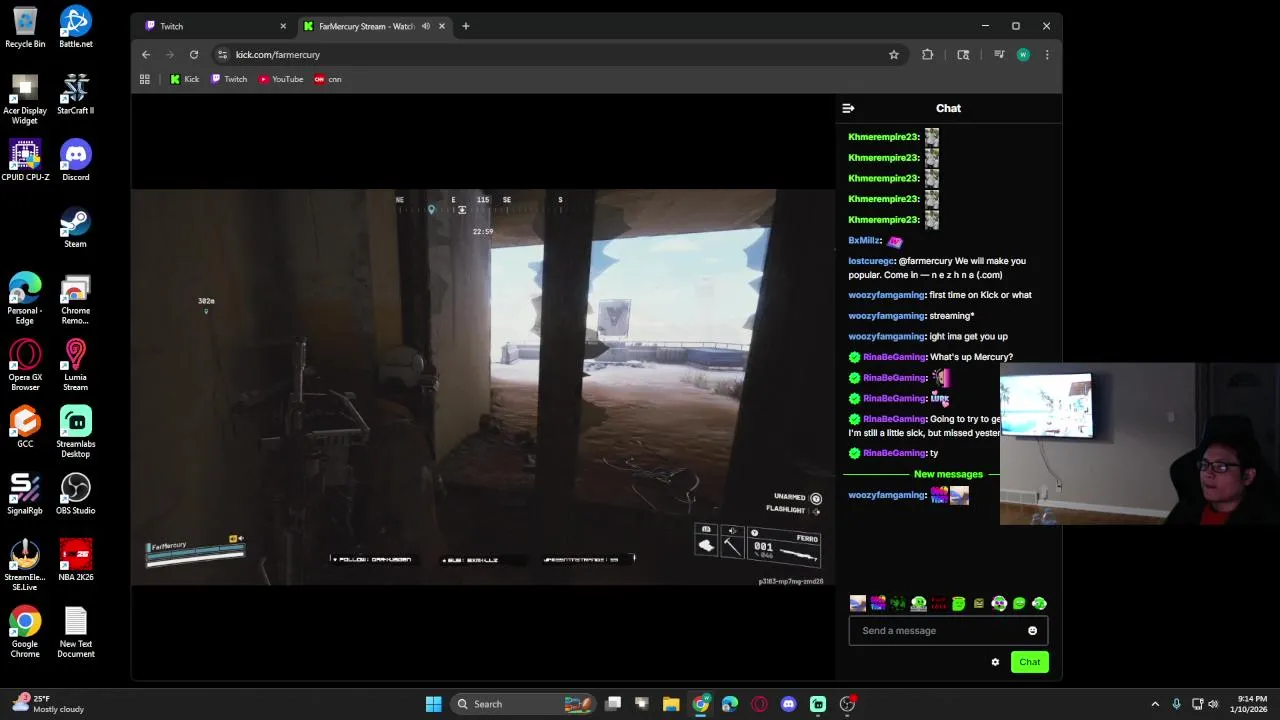Open lostcuregc's user card in chat

tap(871, 261)
